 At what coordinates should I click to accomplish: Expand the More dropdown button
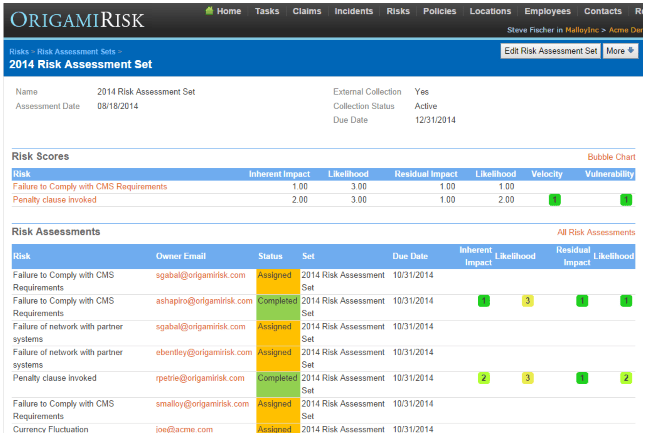620,51
